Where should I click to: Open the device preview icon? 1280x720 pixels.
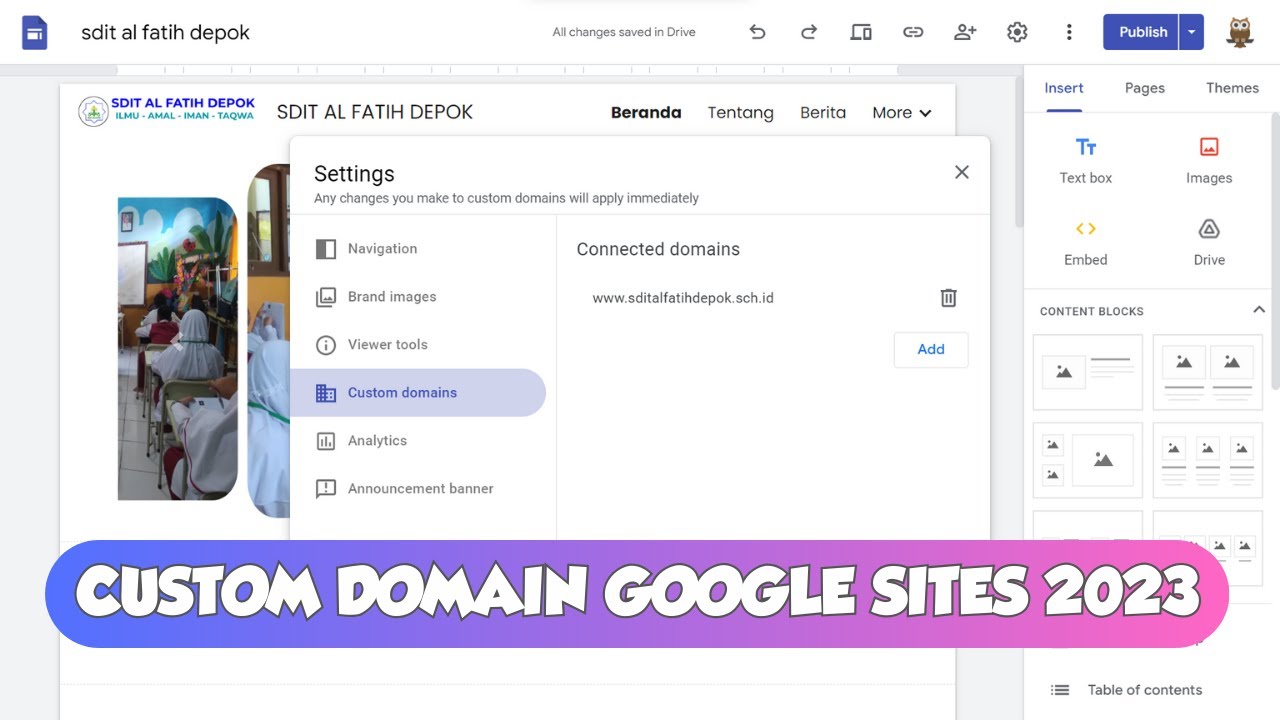point(861,32)
